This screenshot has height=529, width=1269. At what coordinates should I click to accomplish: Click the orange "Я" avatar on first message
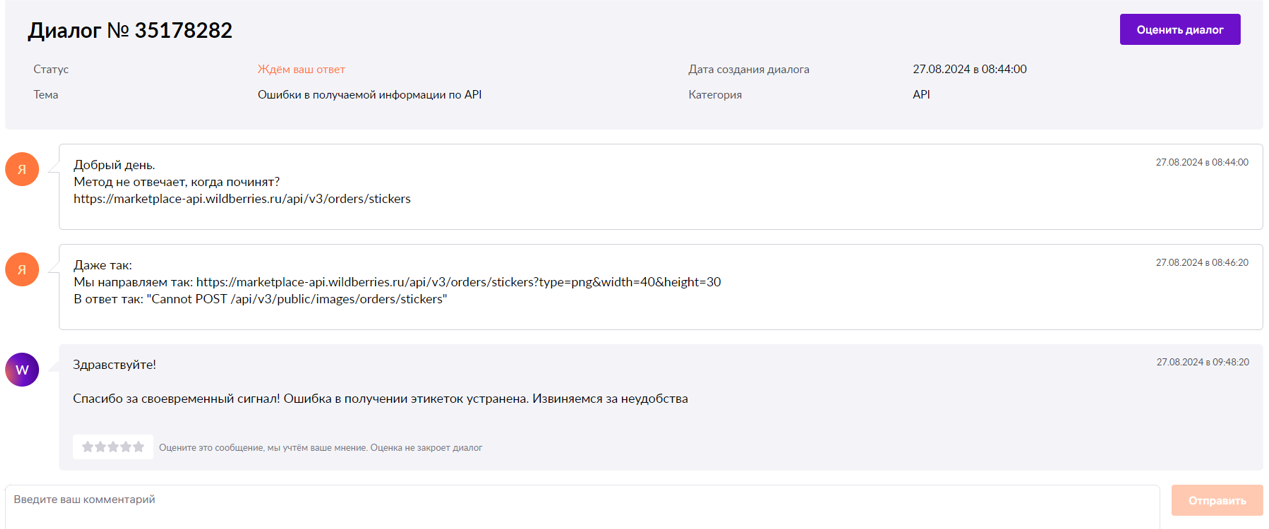[x=22, y=169]
